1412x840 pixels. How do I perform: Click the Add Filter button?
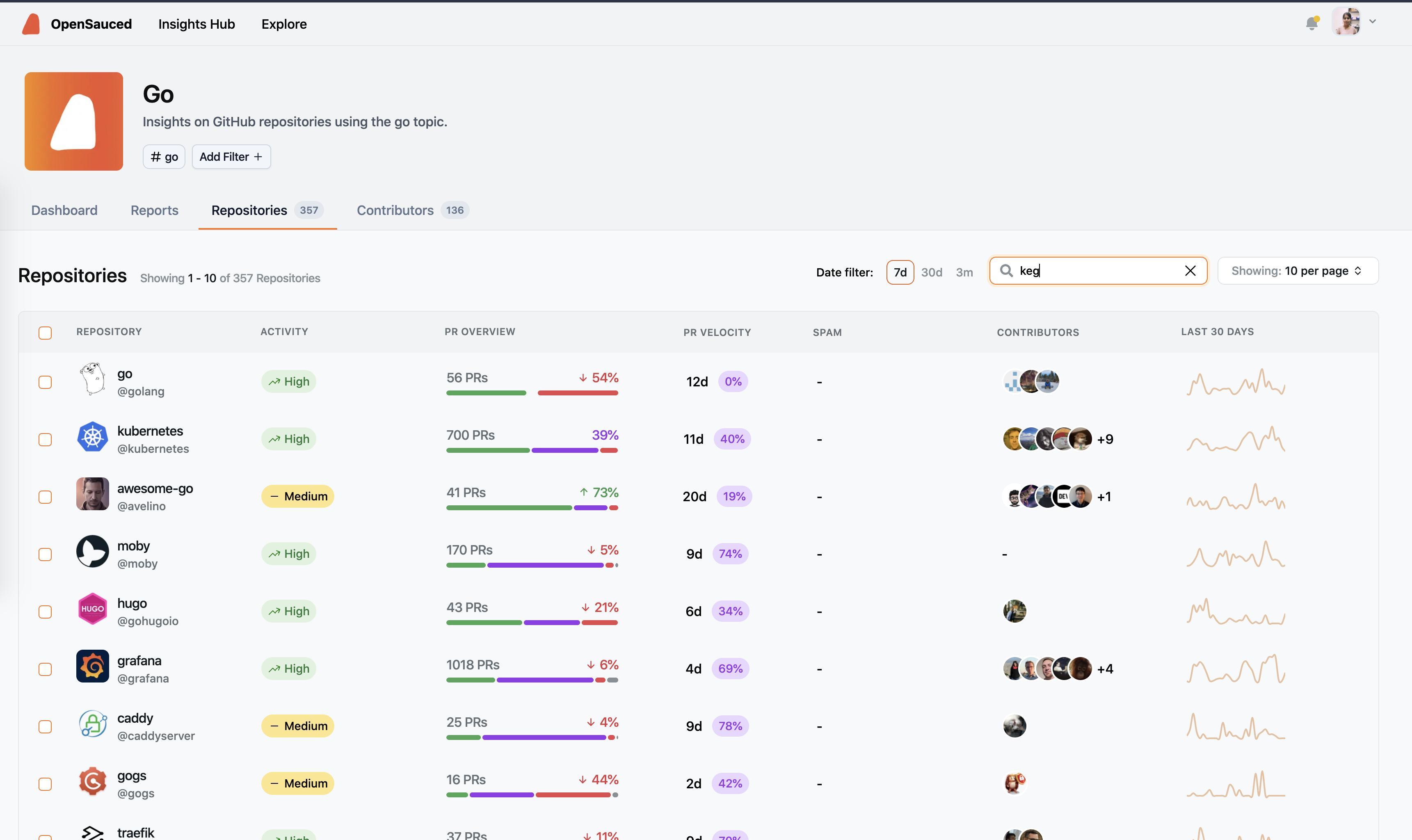[x=231, y=156]
